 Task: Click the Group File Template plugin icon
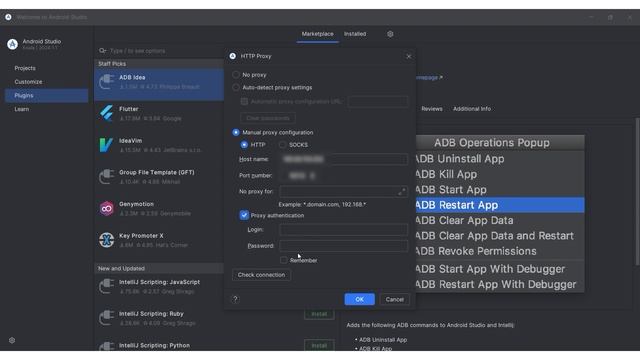107,177
